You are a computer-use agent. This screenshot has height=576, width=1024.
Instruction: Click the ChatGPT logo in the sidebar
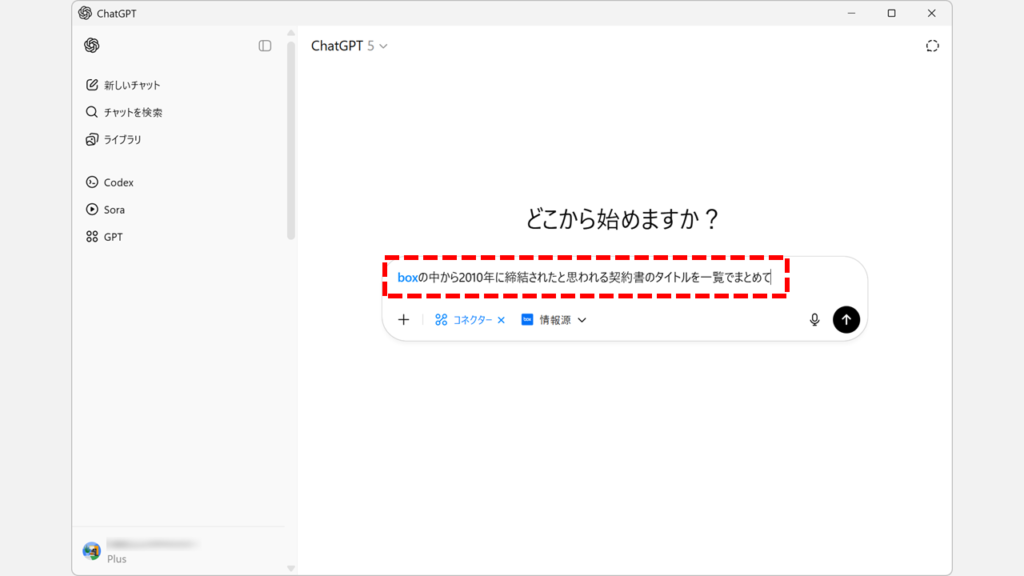(91, 45)
